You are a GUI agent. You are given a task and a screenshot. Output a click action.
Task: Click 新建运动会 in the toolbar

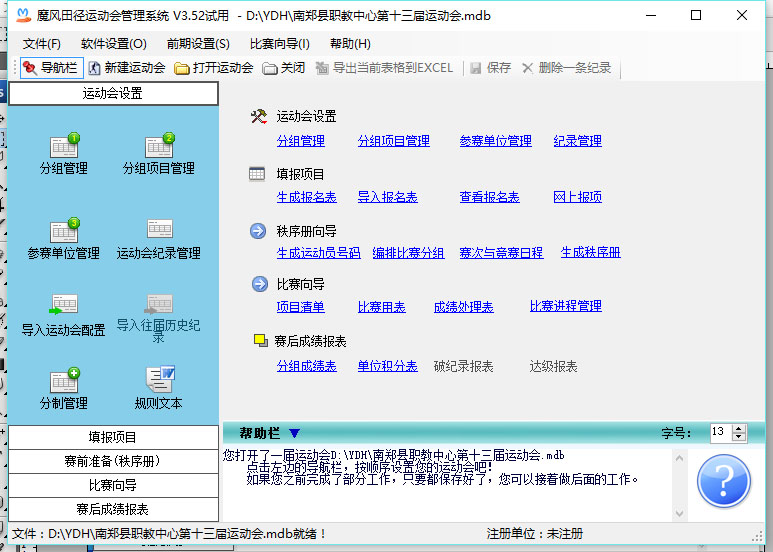coord(127,68)
